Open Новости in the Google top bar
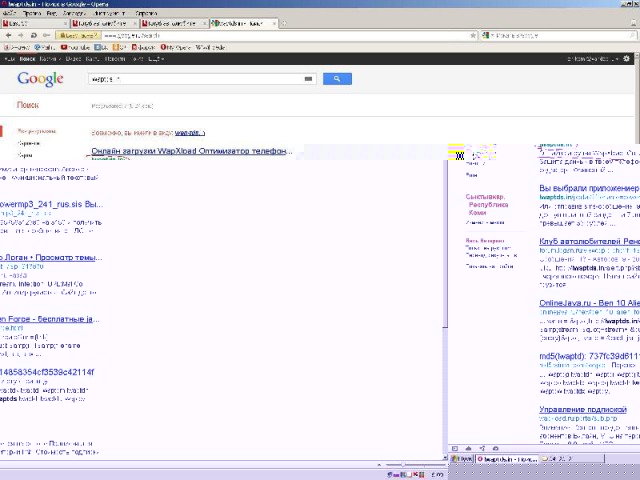The image size is (640, 480). pos(115,59)
